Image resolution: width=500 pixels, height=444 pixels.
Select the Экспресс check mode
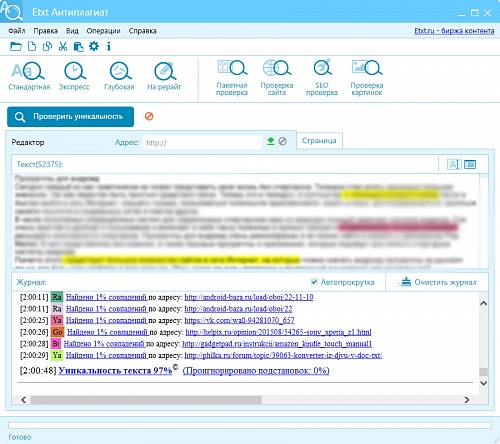tap(74, 76)
